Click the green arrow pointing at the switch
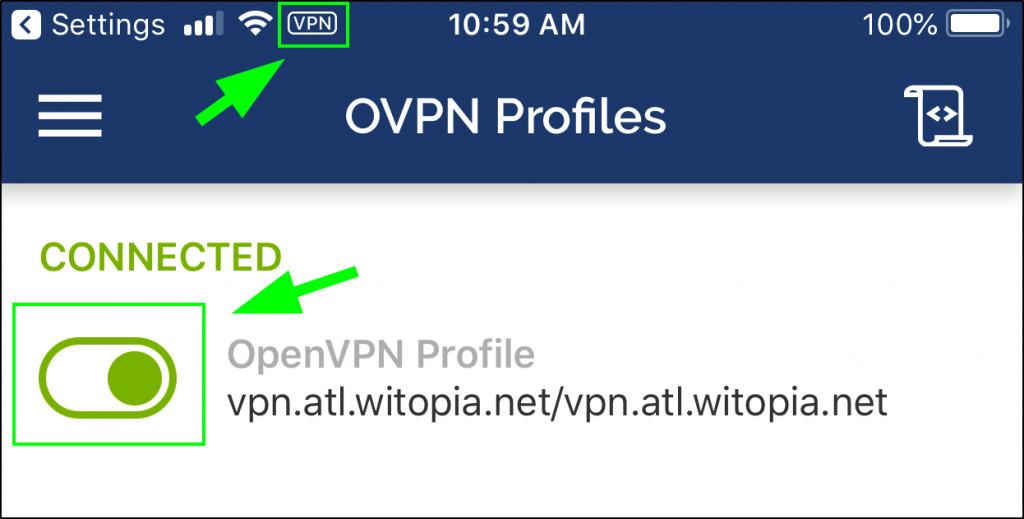Viewport: 1024px width, 519px height. pos(295,291)
